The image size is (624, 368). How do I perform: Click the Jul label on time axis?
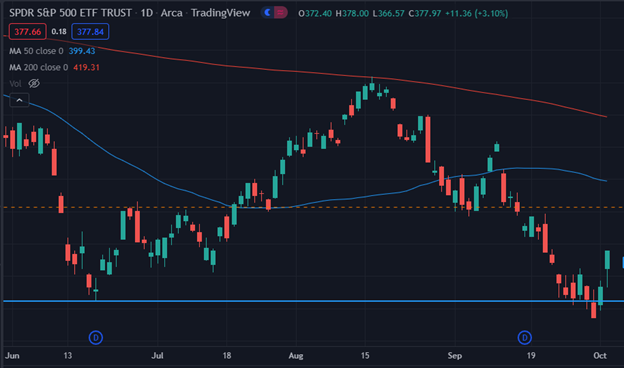[x=158, y=356]
